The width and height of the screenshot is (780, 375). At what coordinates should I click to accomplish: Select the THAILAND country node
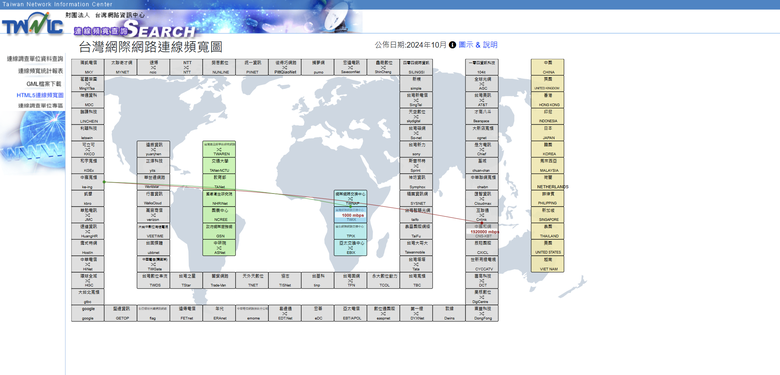point(547,231)
